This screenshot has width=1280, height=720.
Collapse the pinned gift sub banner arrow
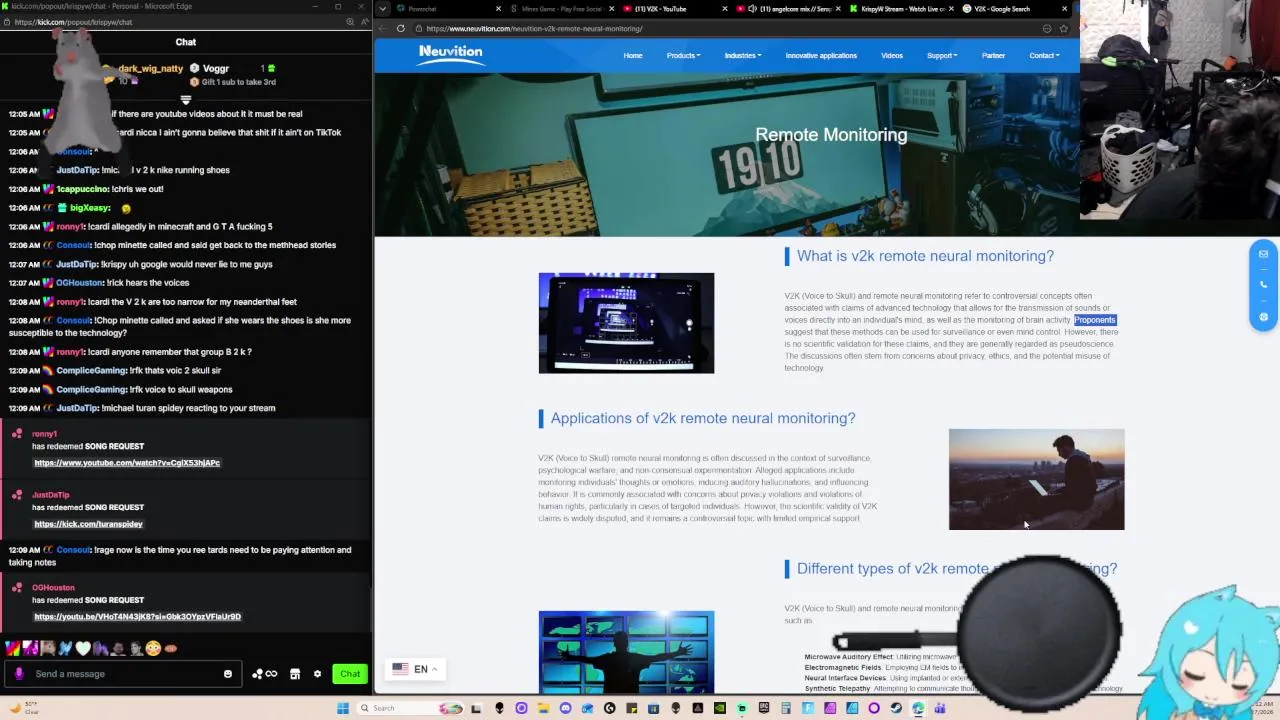(185, 99)
